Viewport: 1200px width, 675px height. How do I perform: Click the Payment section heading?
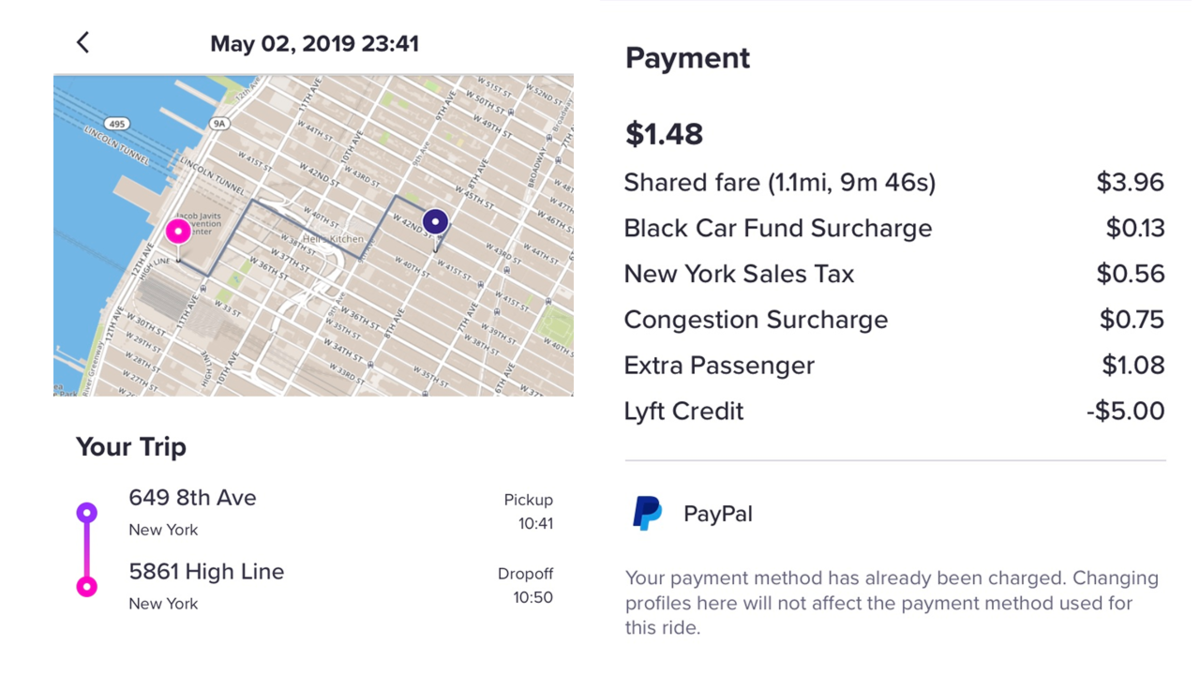click(x=687, y=58)
